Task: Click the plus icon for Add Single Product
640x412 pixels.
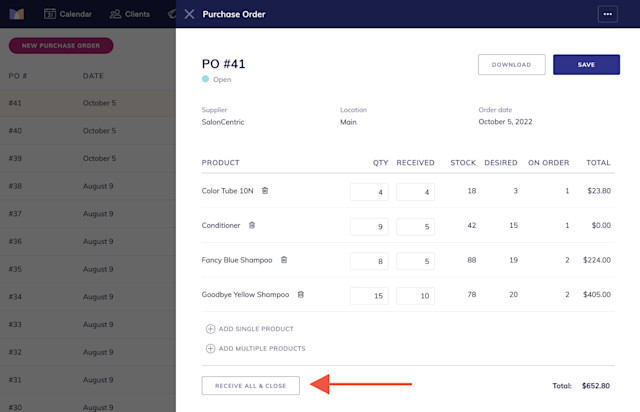Action: click(x=210, y=329)
